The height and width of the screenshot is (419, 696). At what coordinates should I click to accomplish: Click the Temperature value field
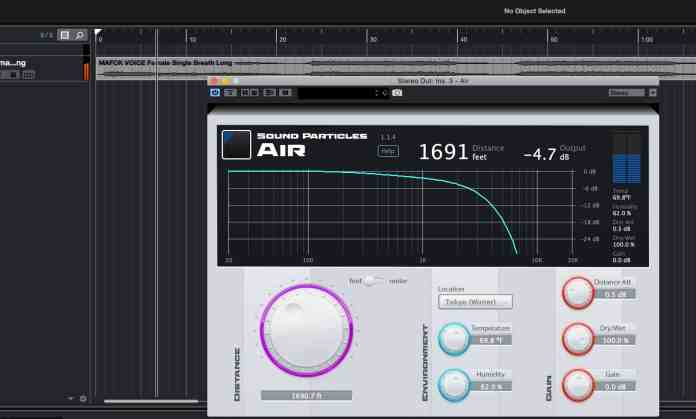click(x=490, y=340)
